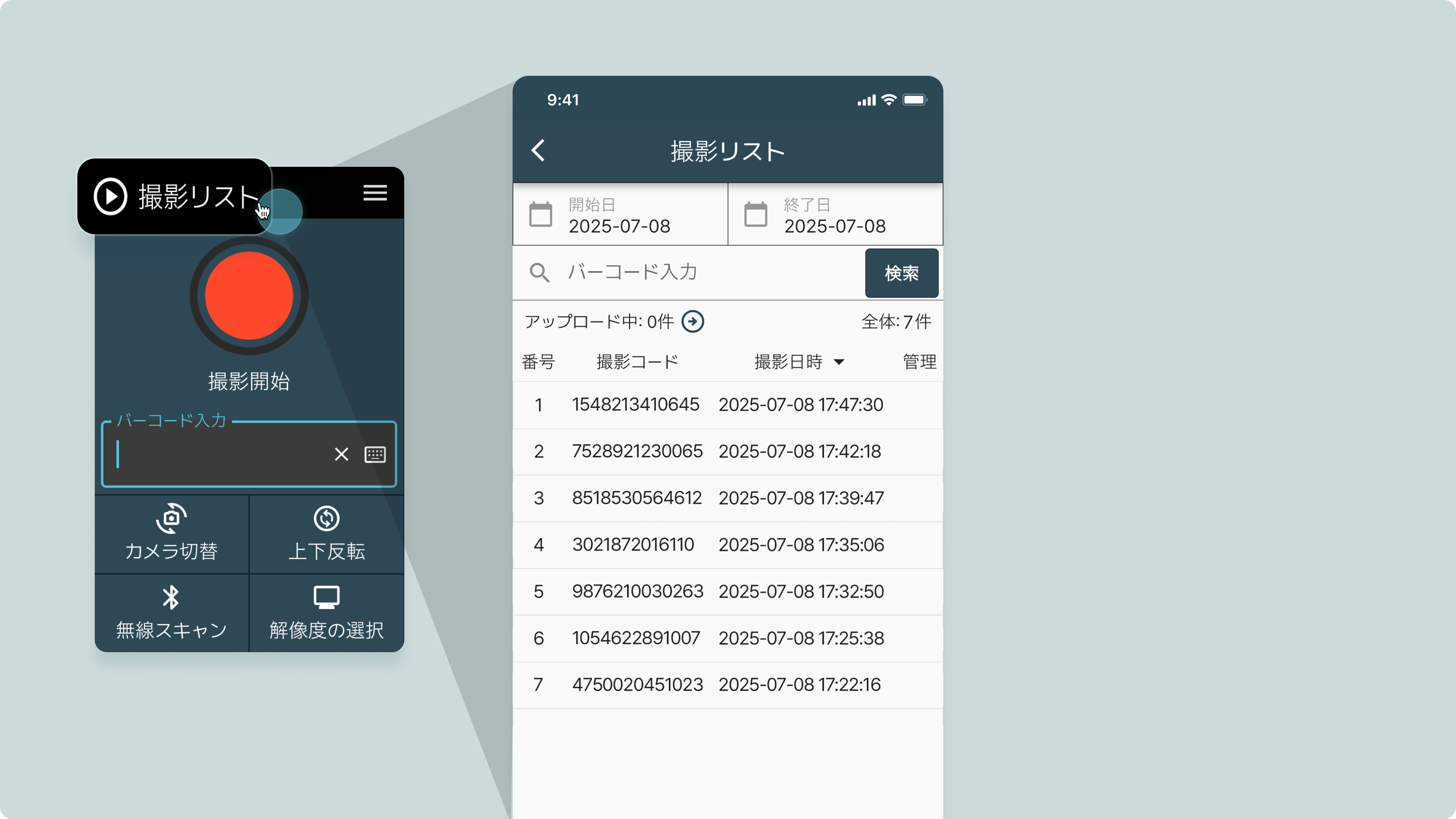Click the 撮影リスト play icon

[x=110, y=197]
